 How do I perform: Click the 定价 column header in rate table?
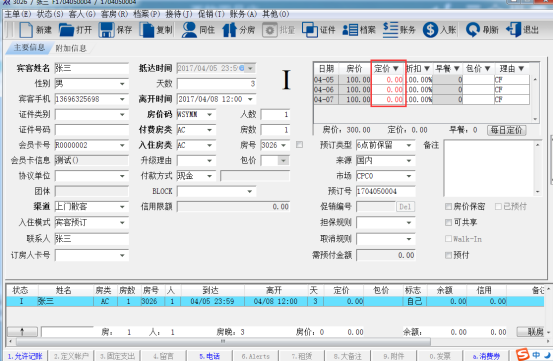[x=387, y=68]
